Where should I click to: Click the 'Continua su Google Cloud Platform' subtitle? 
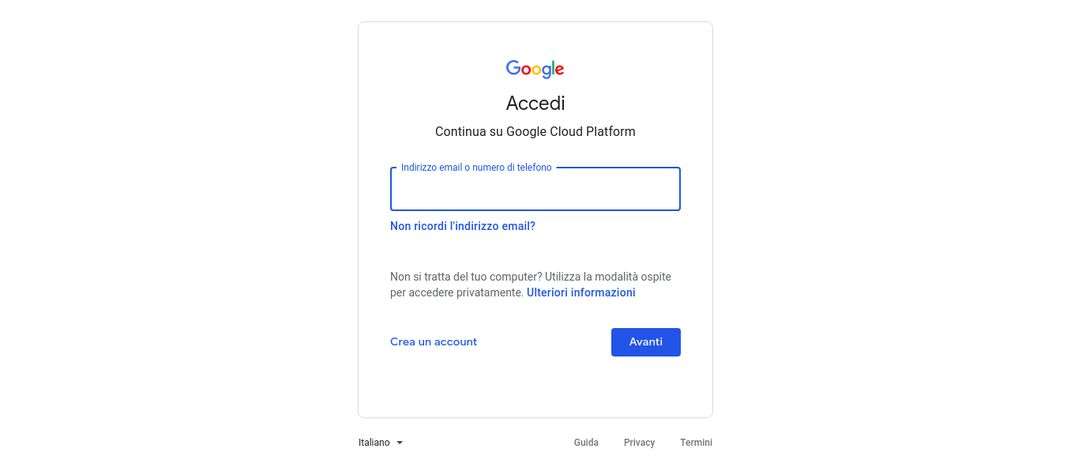click(x=535, y=132)
